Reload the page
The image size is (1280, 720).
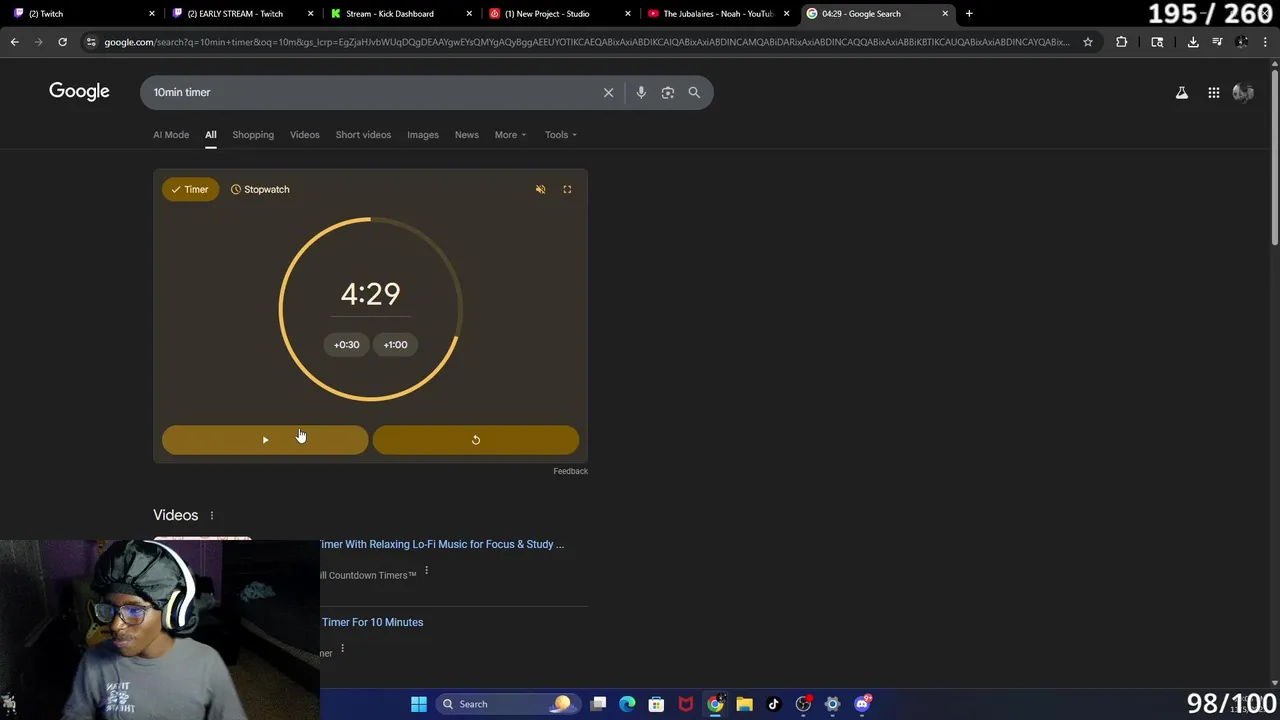click(62, 42)
